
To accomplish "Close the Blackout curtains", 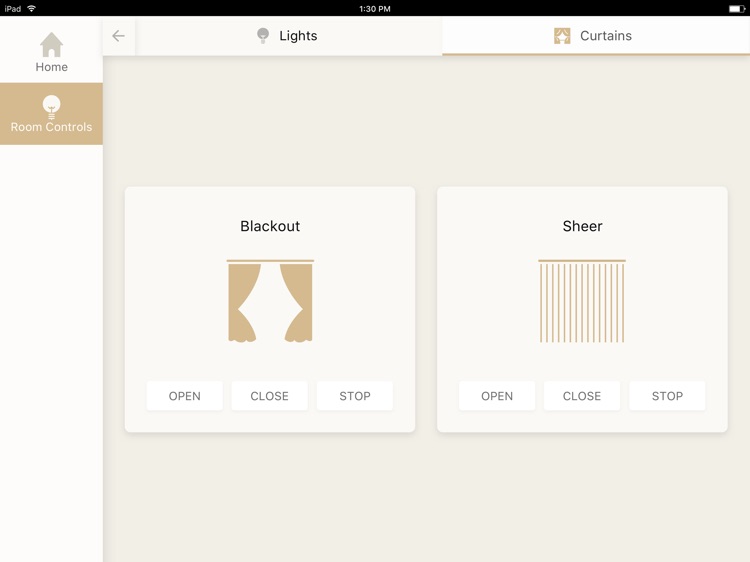I will pyautogui.click(x=270, y=396).
